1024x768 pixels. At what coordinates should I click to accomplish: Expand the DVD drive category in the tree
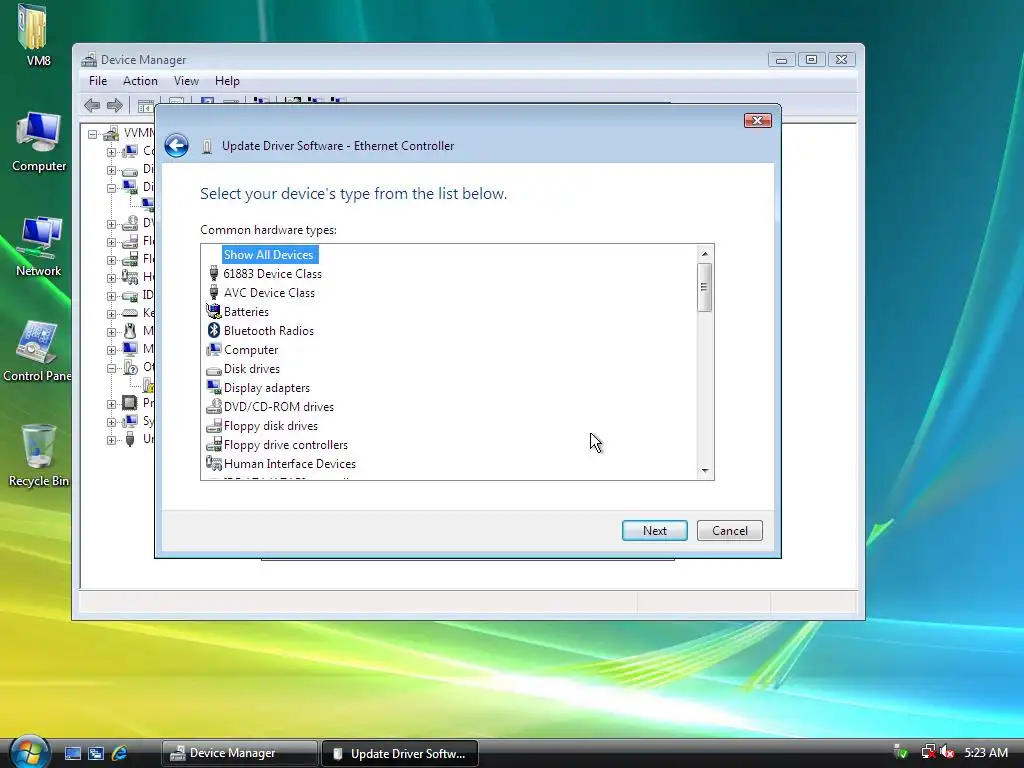(111, 224)
